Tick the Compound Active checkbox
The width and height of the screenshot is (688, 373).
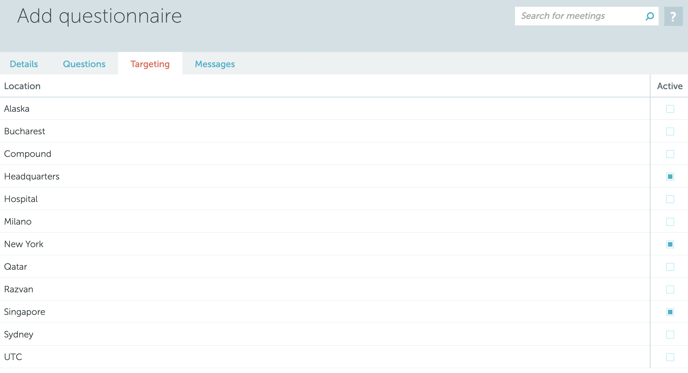pos(670,154)
